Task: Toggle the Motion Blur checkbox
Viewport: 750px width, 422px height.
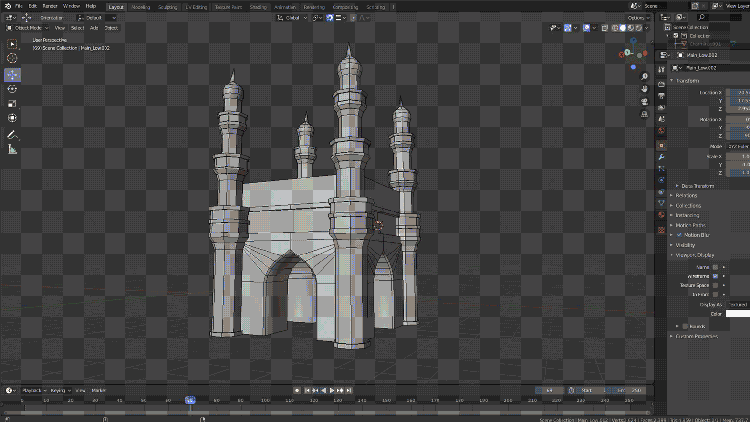Action: click(x=679, y=235)
